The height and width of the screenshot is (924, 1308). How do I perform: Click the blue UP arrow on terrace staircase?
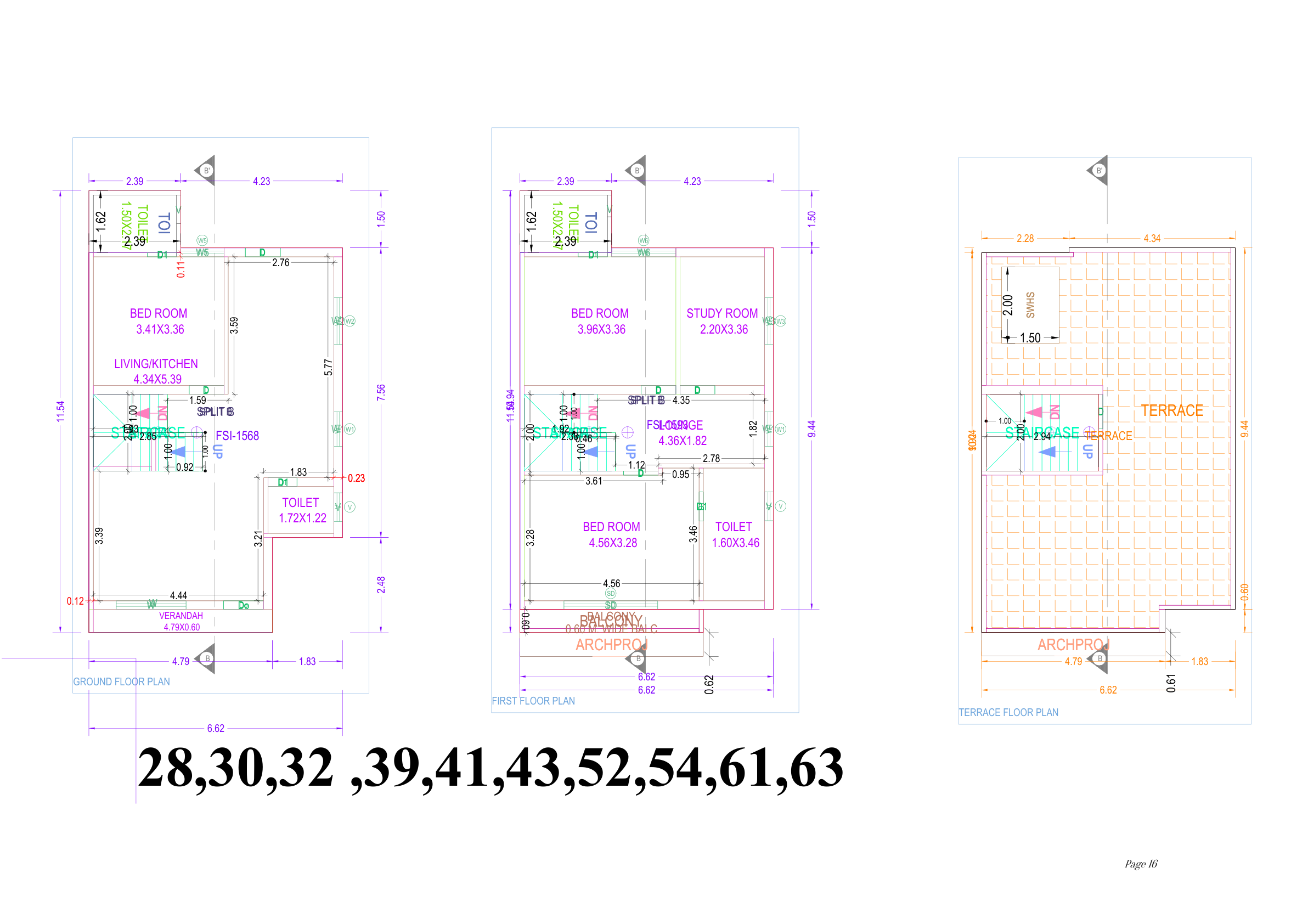point(1048,452)
